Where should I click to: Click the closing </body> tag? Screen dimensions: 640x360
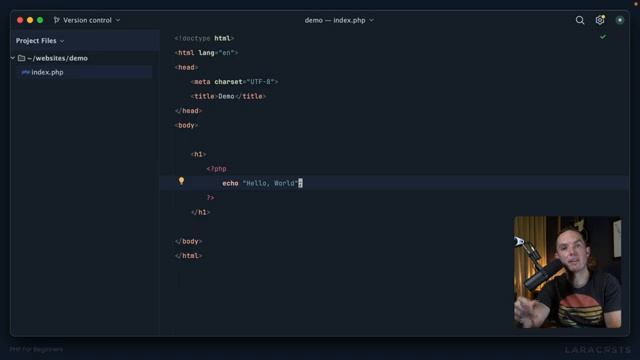pyautogui.click(x=188, y=241)
